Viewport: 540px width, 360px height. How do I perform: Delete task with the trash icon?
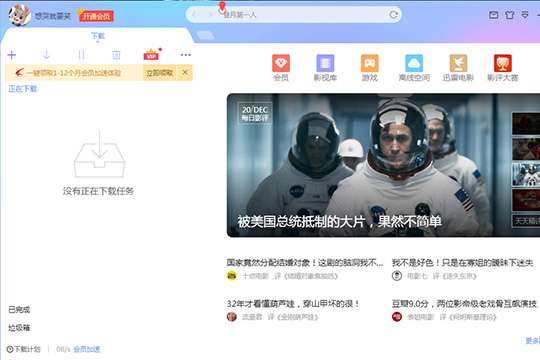click(116, 55)
